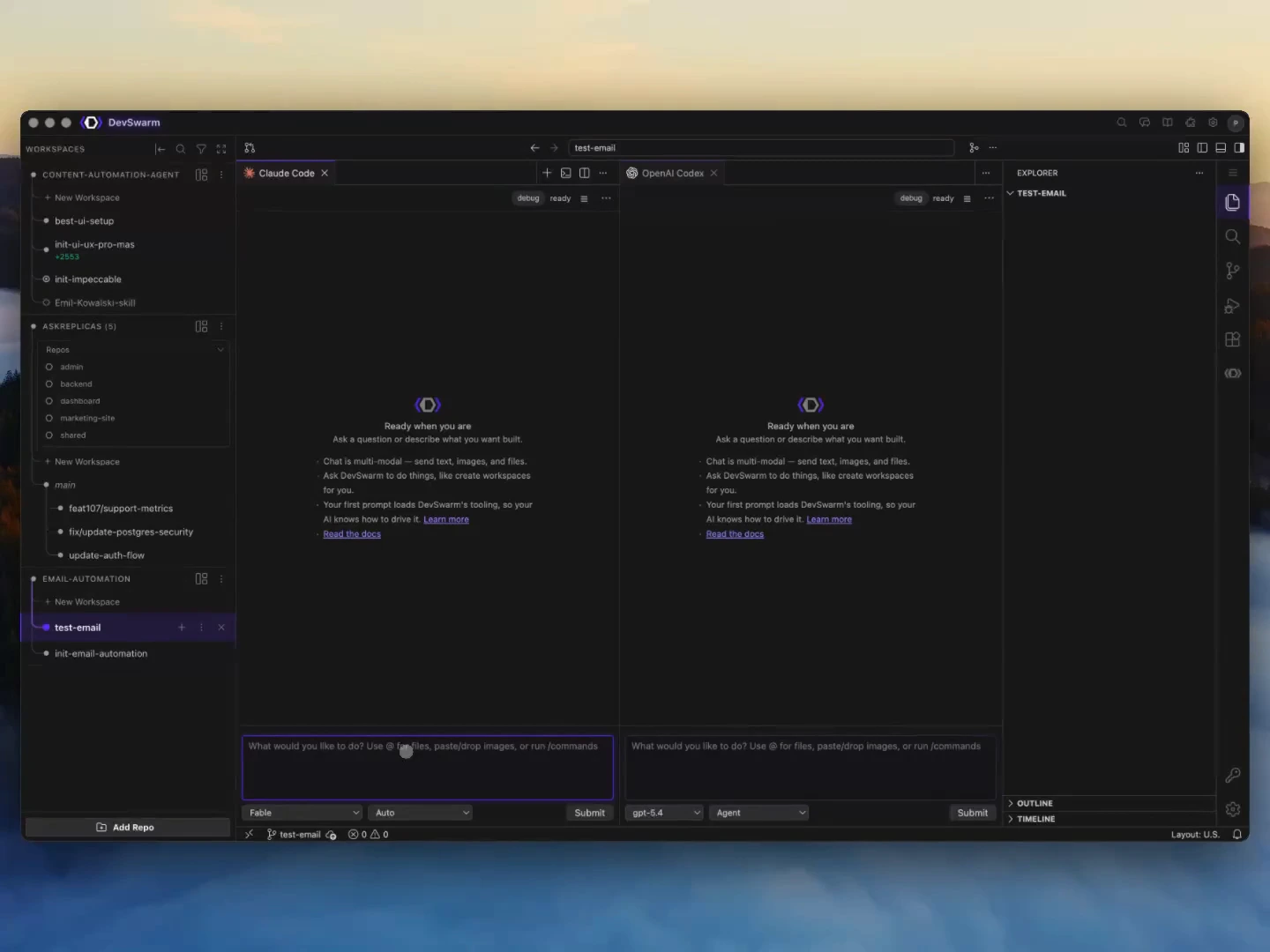
Task: Focus the OpenAI Codex prompt input
Action: click(x=811, y=768)
